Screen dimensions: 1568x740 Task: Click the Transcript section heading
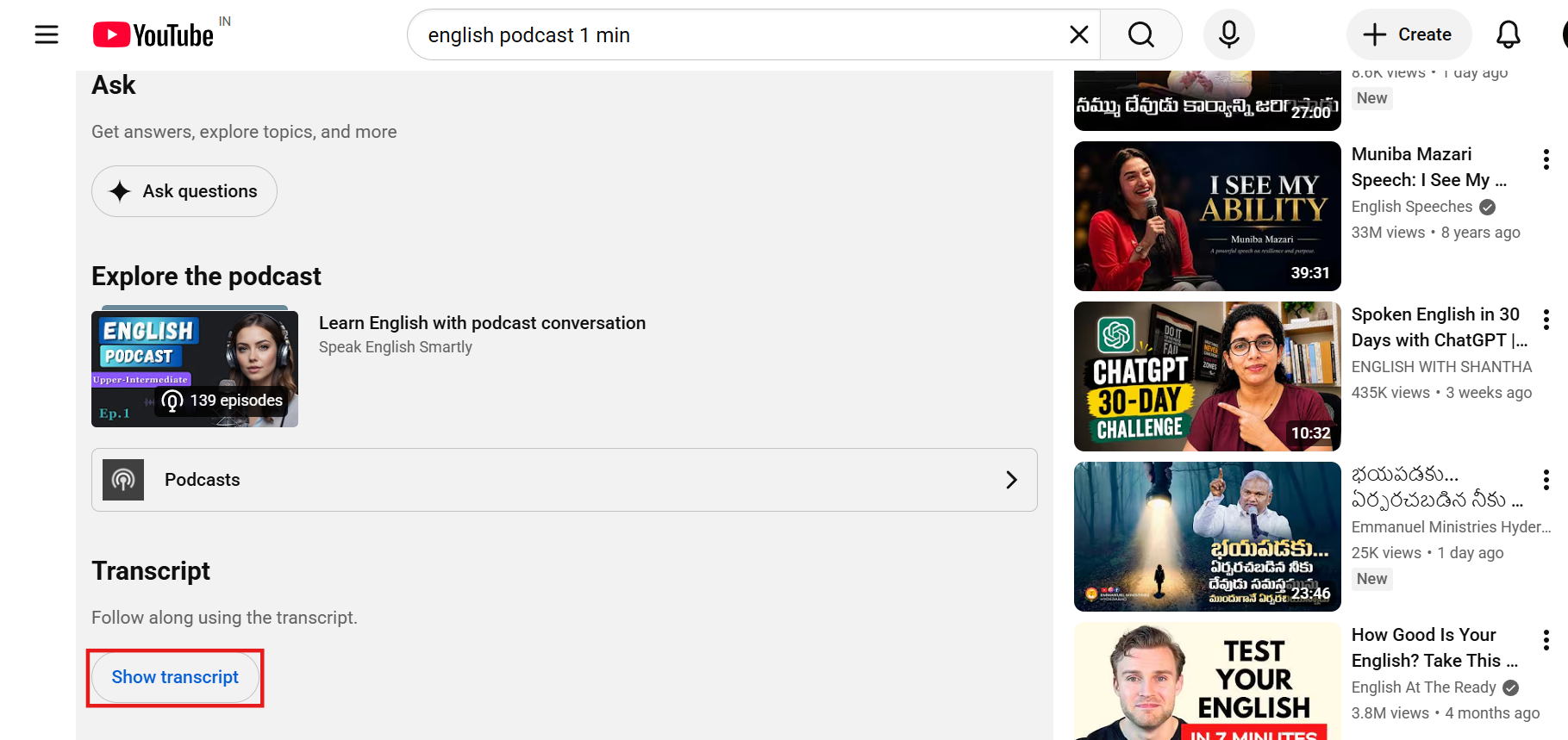(x=151, y=571)
